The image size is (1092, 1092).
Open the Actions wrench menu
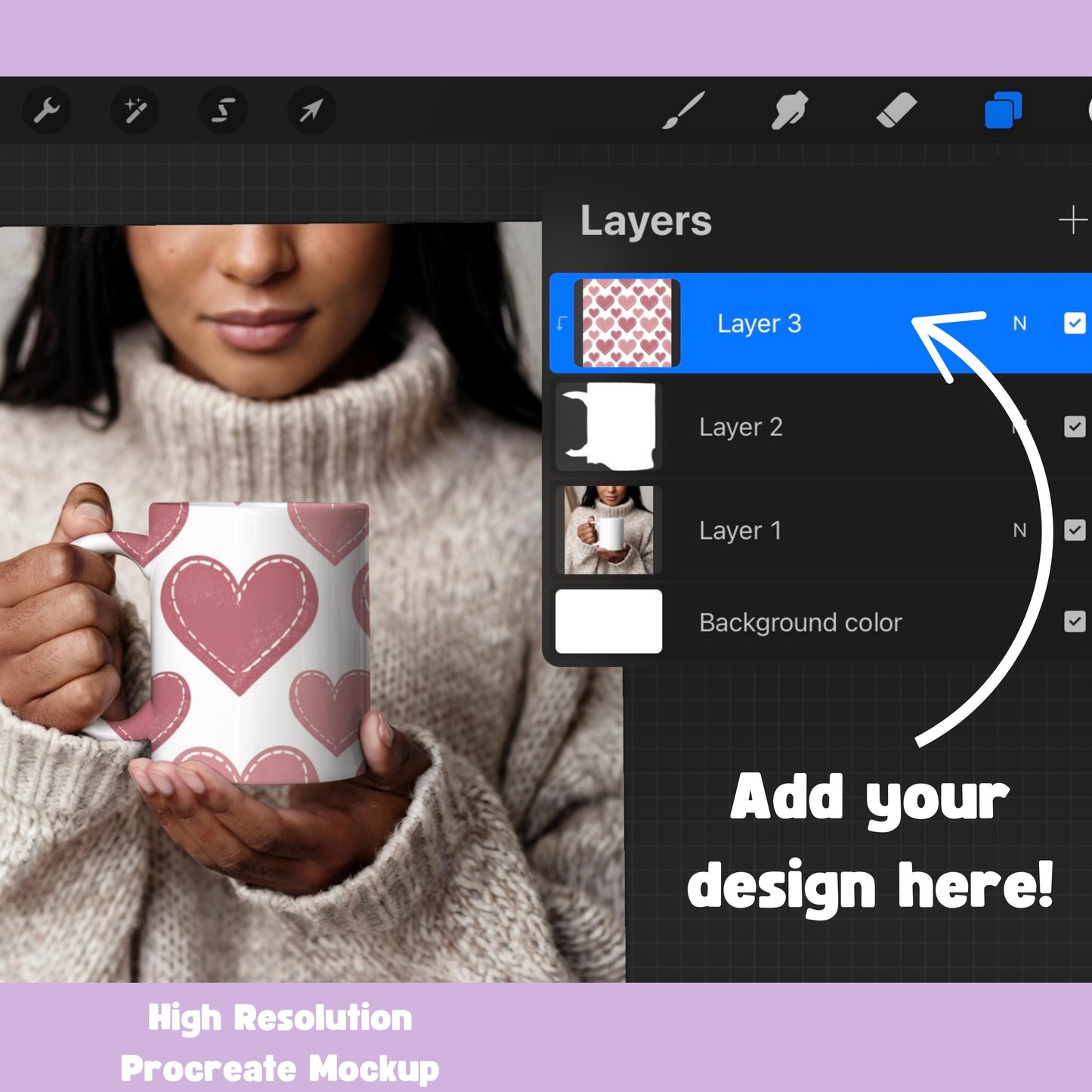tap(47, 110)
